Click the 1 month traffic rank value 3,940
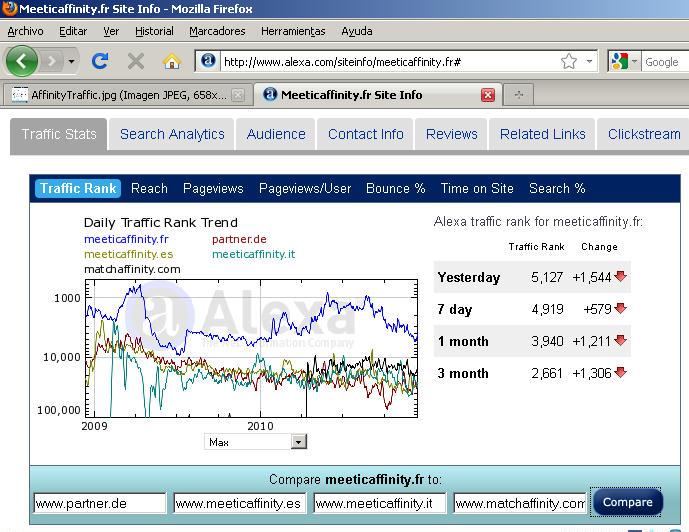 pyautogui.click(x=547, y=341)
